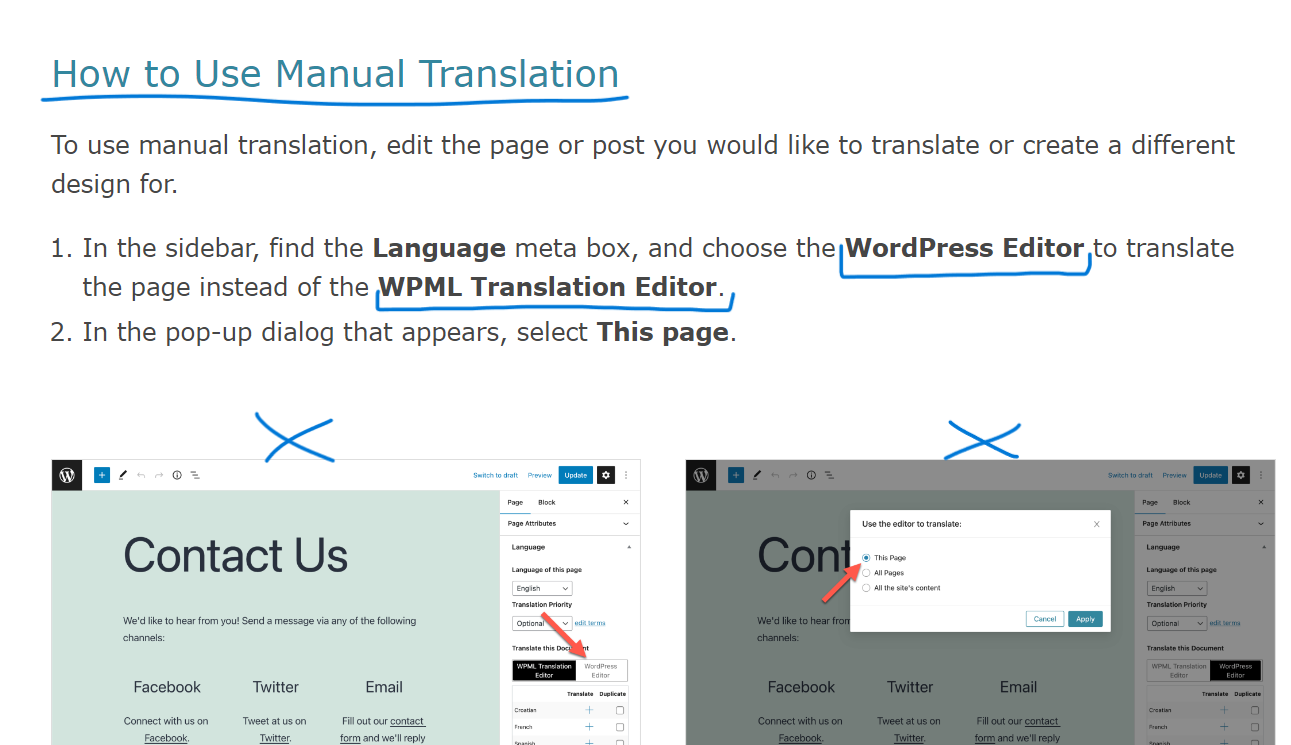Screen dimensions: 1291x745
Task: Switch to the Block tab in left screenshot
Action: point(547,502)
